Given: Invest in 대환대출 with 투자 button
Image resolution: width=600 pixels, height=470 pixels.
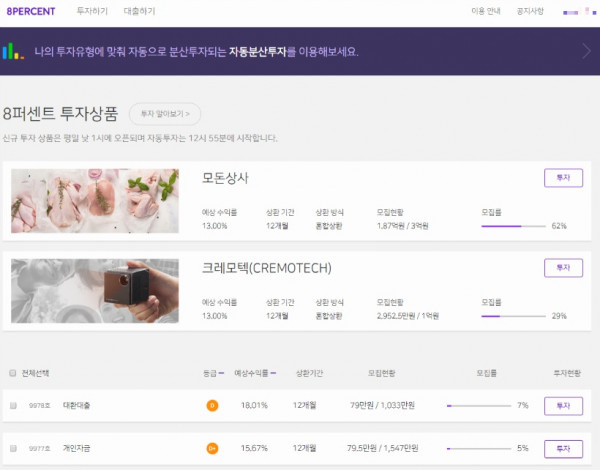Looking at the screenshot, I should [x=563, y=406].
